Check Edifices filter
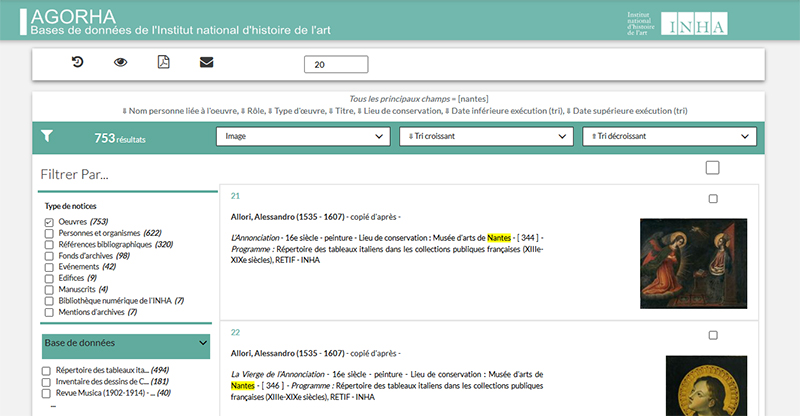Viewport: 800px width, 416px height. (x=49, y=278)
